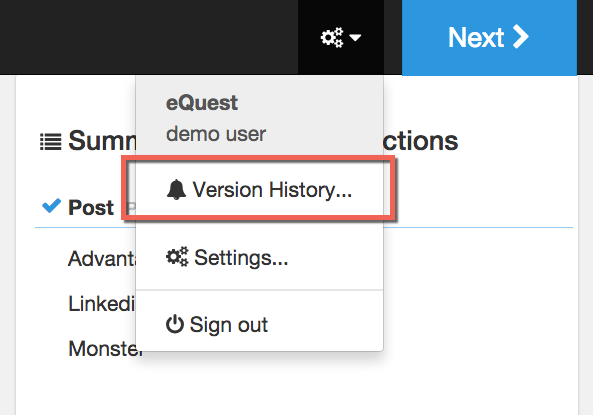Open Version History menu entry

pyautogui.click(x=259, y=190)
